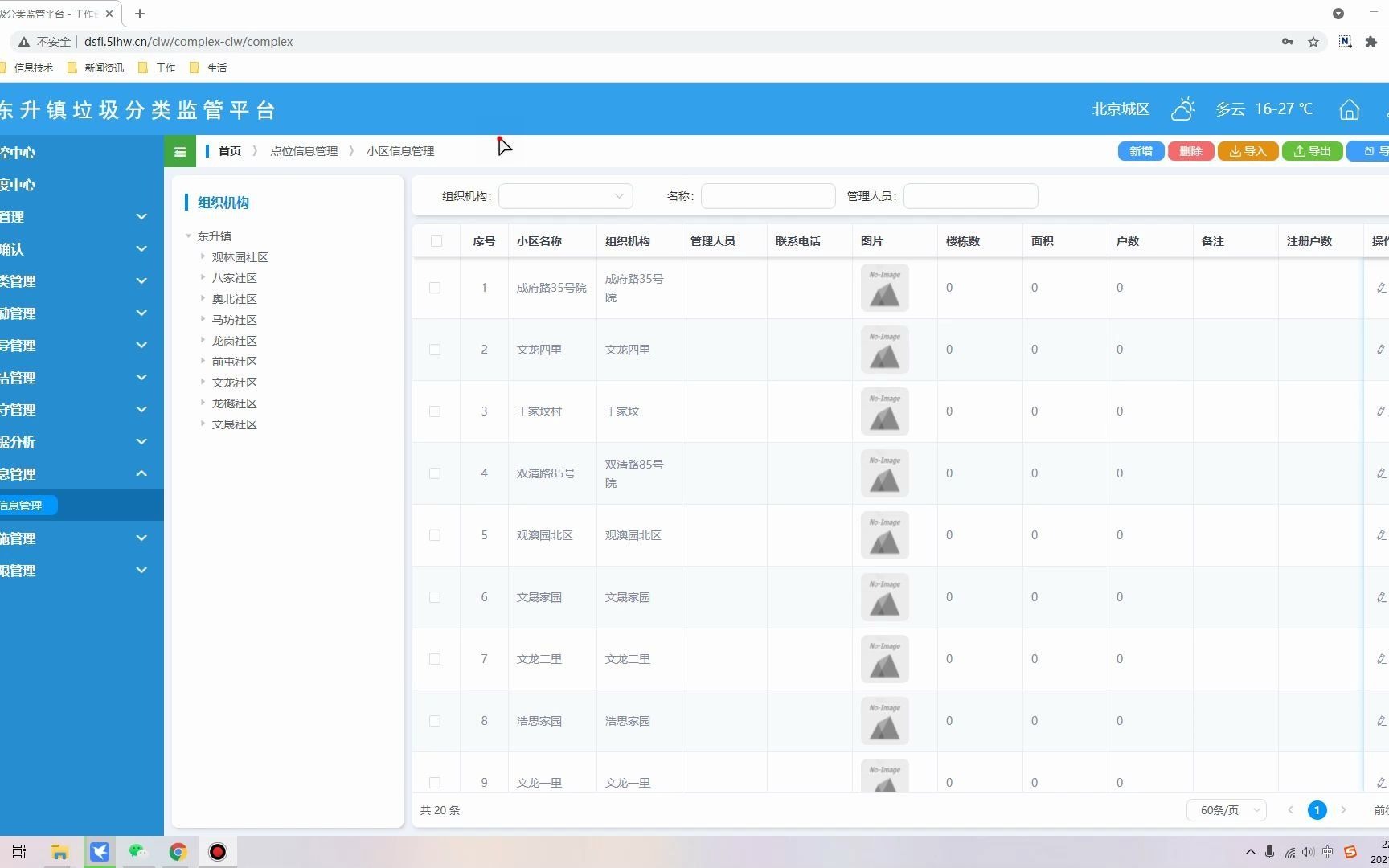Click inside the 名称 input field
Screen dimensions: 1389x868
(767, 195)
